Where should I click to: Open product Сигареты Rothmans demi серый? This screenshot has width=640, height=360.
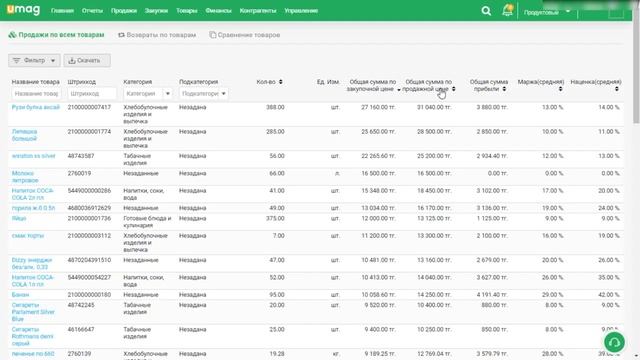[x=32, y=336]
